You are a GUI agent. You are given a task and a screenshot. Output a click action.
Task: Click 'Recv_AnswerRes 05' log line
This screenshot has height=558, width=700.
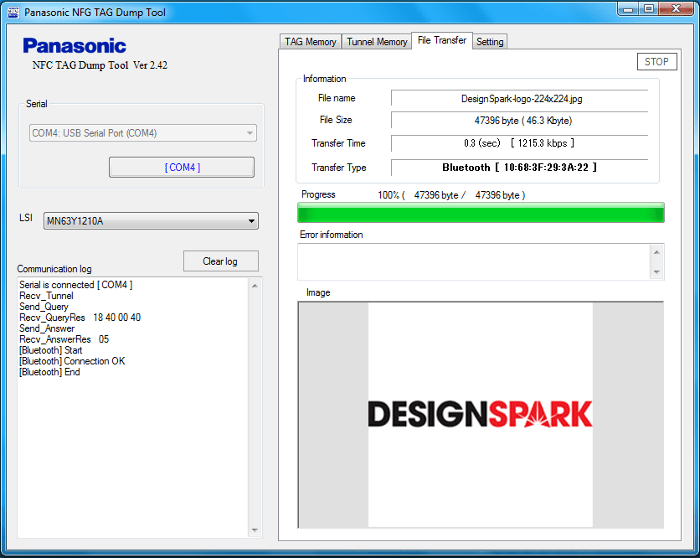(64, 339)
